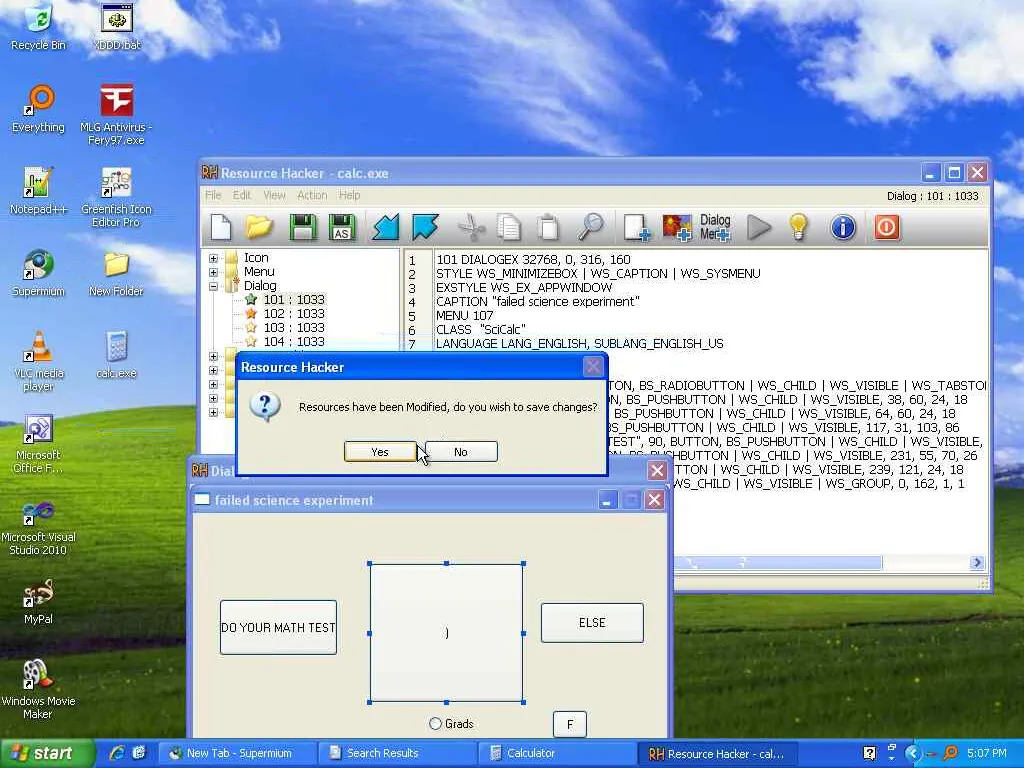Click the magnifying glass Find icon

(x=590, y=227)
